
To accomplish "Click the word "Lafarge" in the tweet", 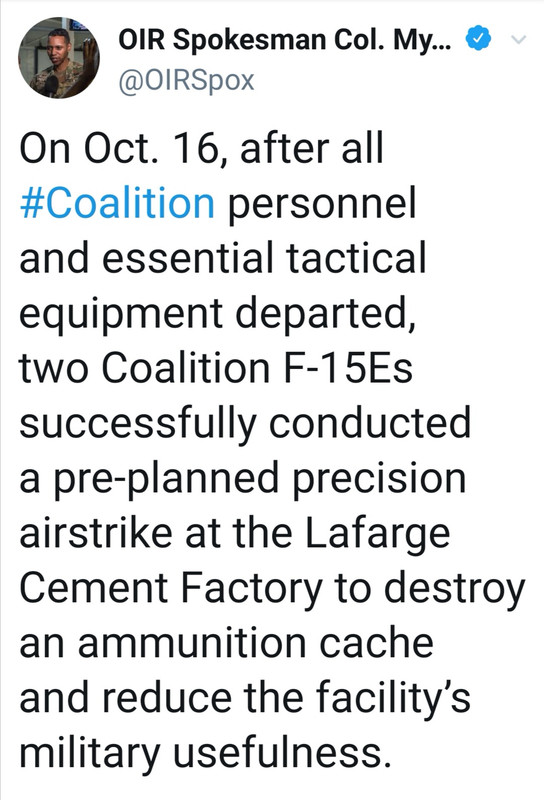I will pyautogui.click(x=378, y=535).
